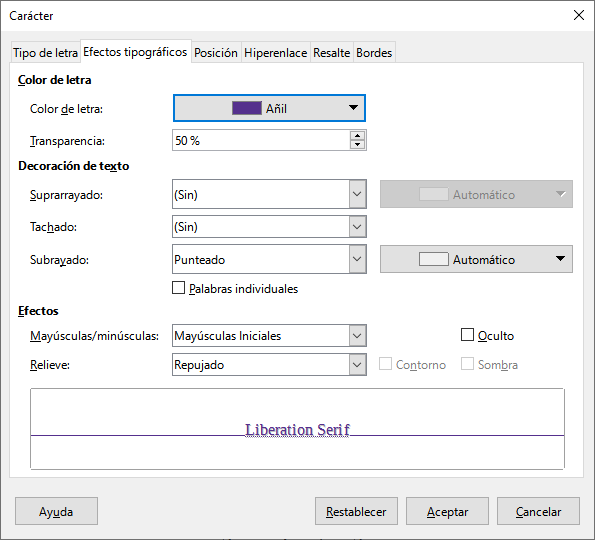Switch to the Tipo de letra tab

point(46,52)
